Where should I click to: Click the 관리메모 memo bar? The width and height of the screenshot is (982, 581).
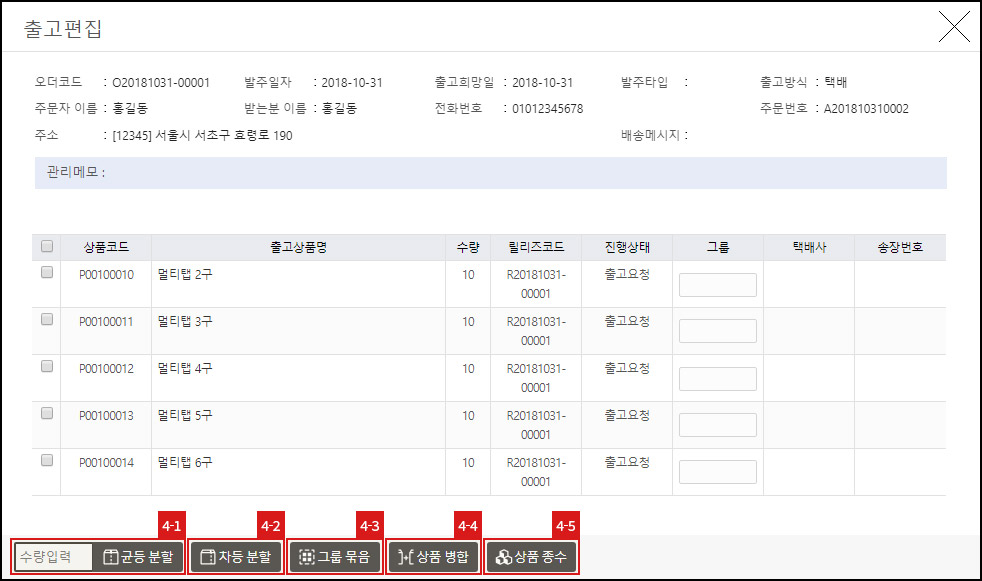coord(490,172)
